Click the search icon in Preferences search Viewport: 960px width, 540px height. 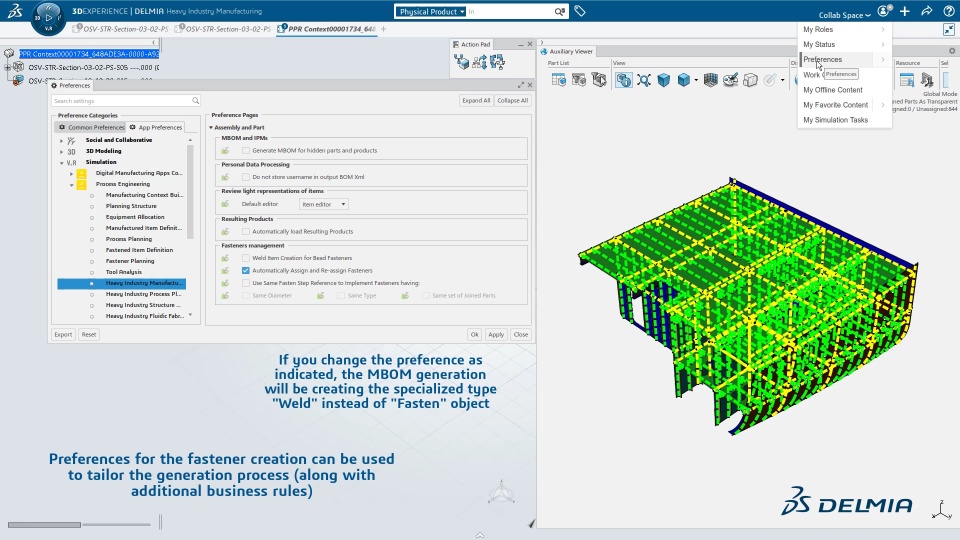click(x=195, y=100)
